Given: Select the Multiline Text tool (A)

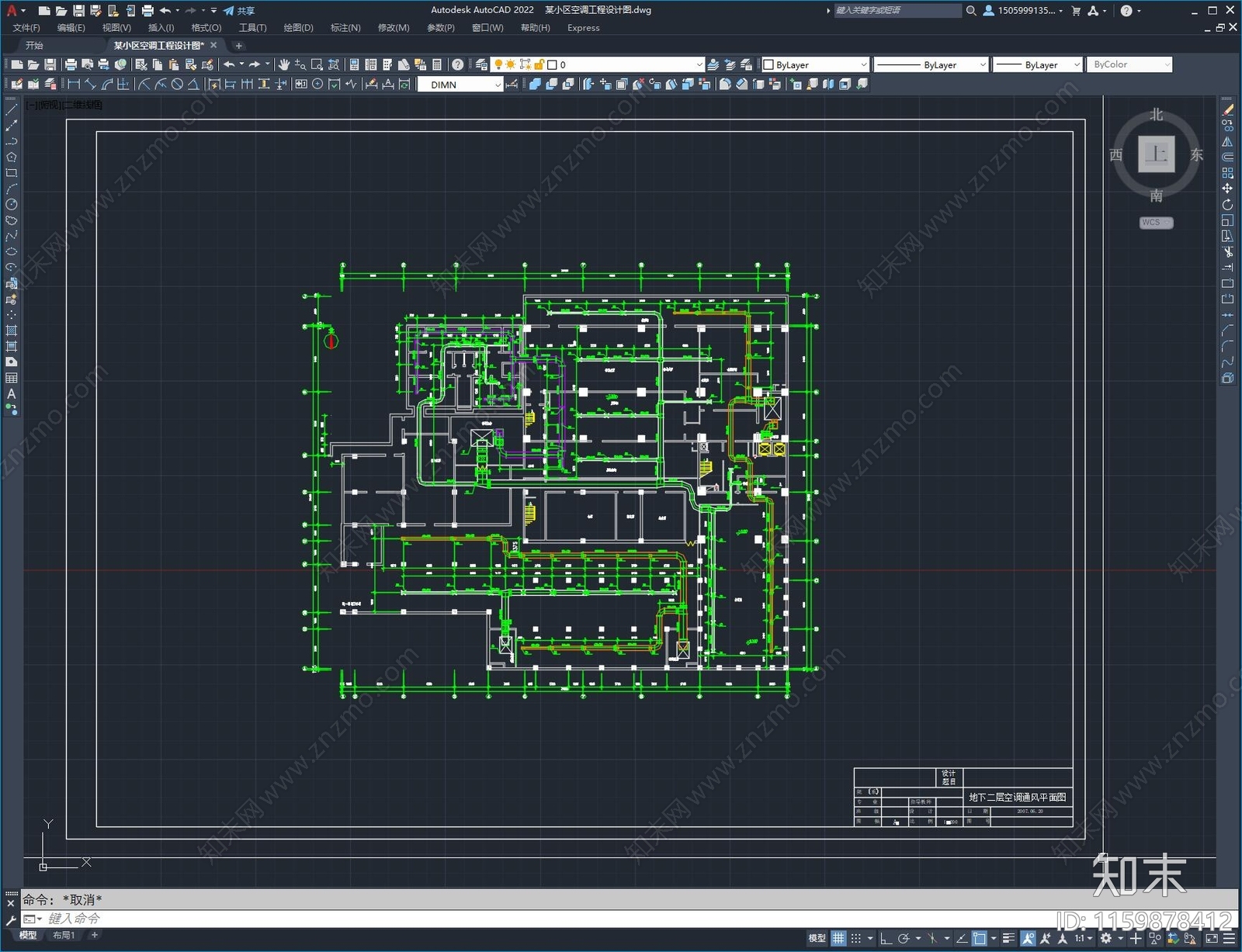Looking at the screenshot, I should point(12,394).
